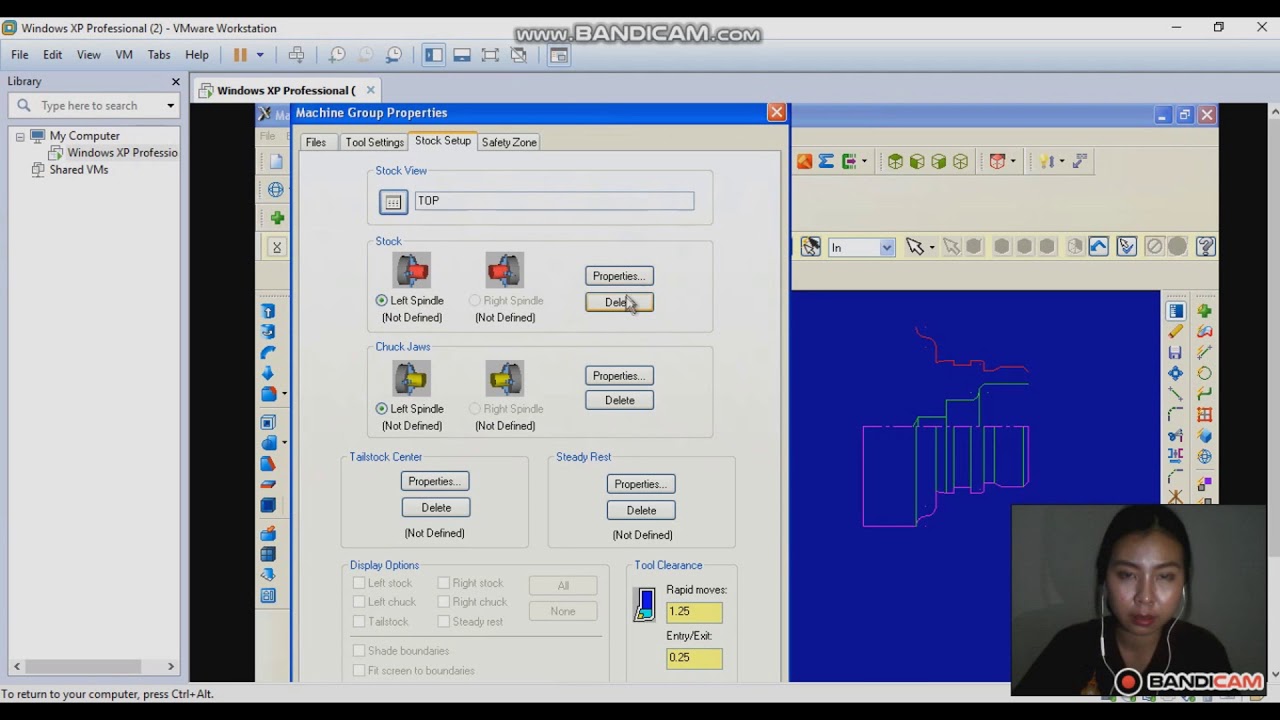Take a snapshot using clock-plus icon
Viewport: 1280px width, 720px height.
click(x=337, y=55)
